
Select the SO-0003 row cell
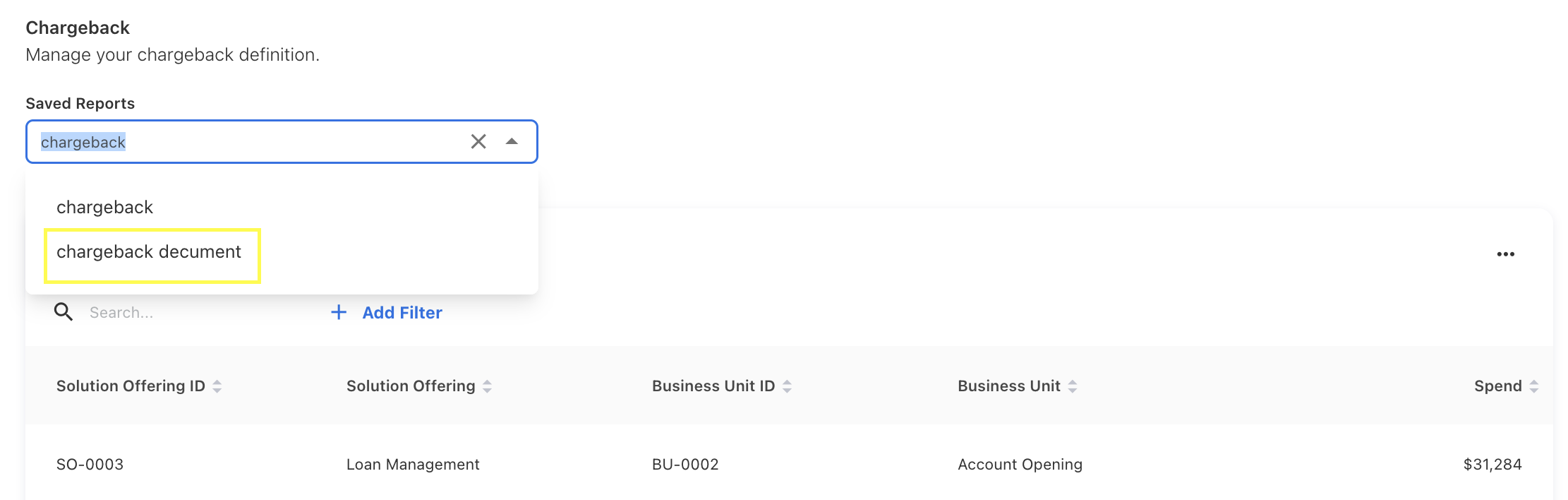point(90,465)
